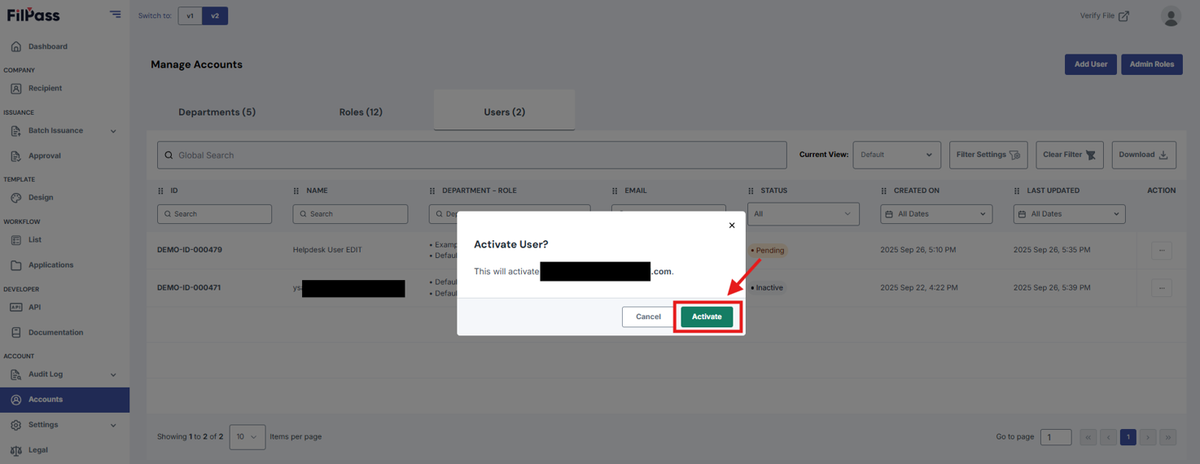Expand the Settings submenu chevron
This screenshot has width=1200, height=464.
113,426
